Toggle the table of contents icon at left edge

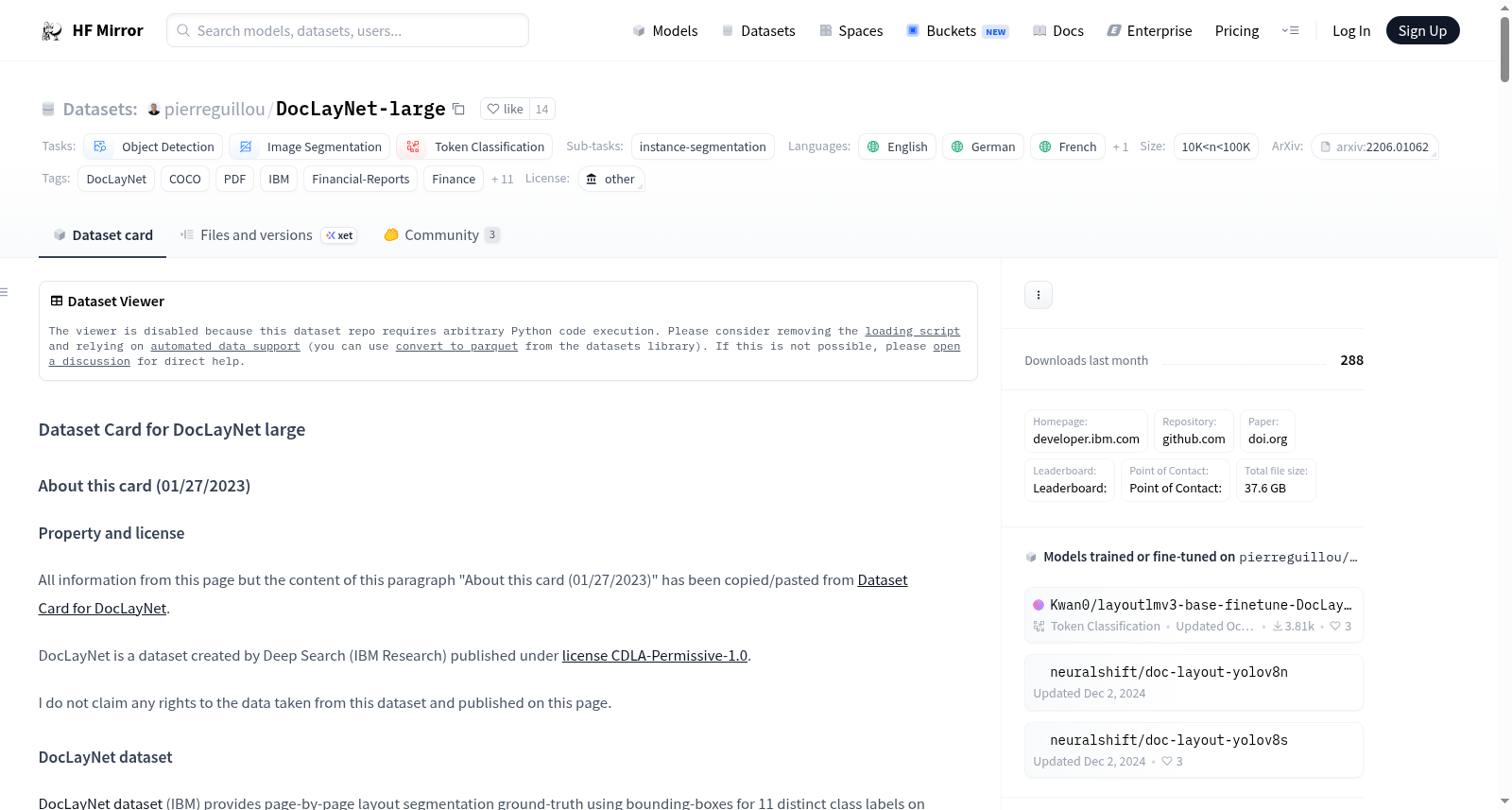5,292
